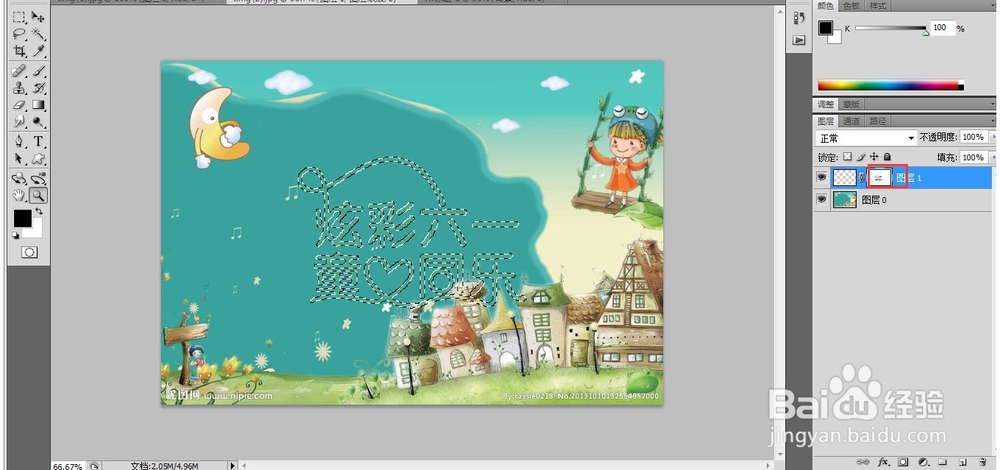Create a new fill or adjustment layer

(923, 461)
